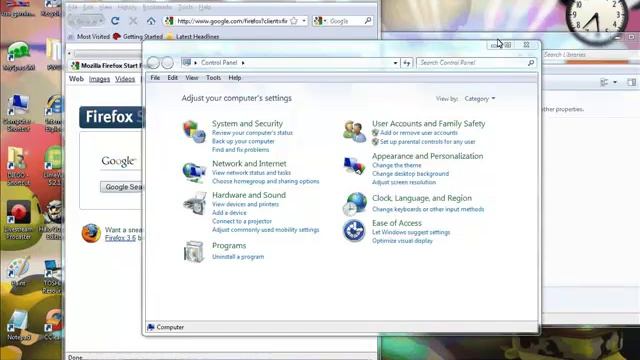Click the Google Search button in Firefox
640x360 pixels.
[122, 187]
